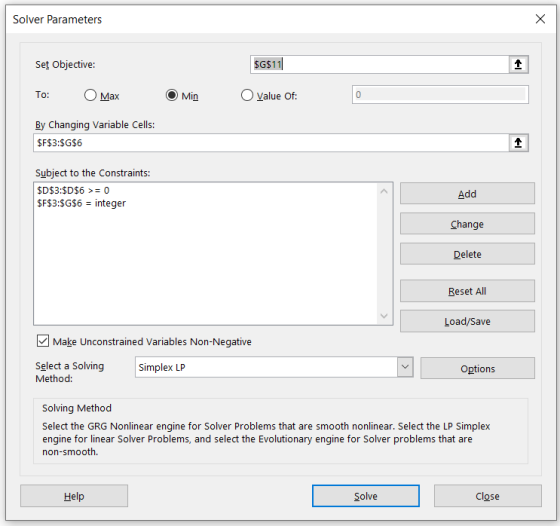The image size is (560, 526).
Task: Open solver Options
Action: 478,368
